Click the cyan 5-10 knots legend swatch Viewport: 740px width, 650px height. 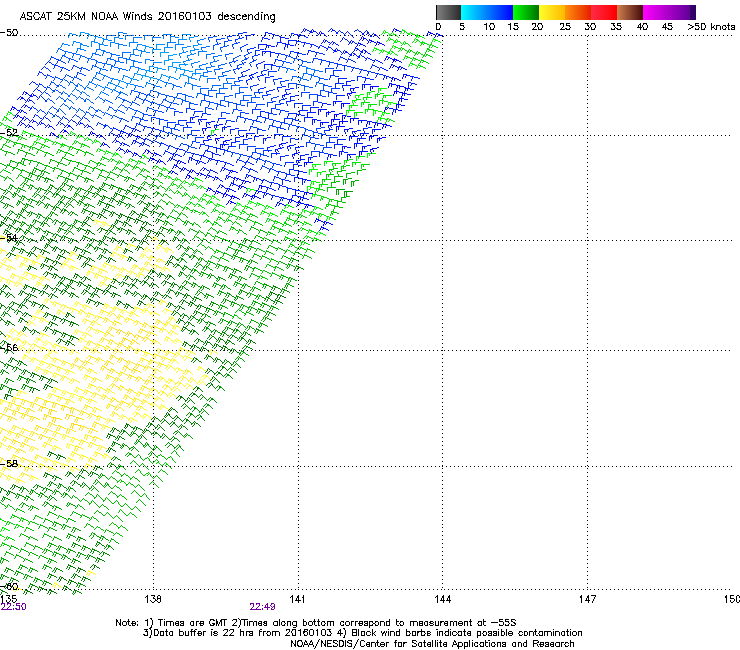click(x=474, y=12)
